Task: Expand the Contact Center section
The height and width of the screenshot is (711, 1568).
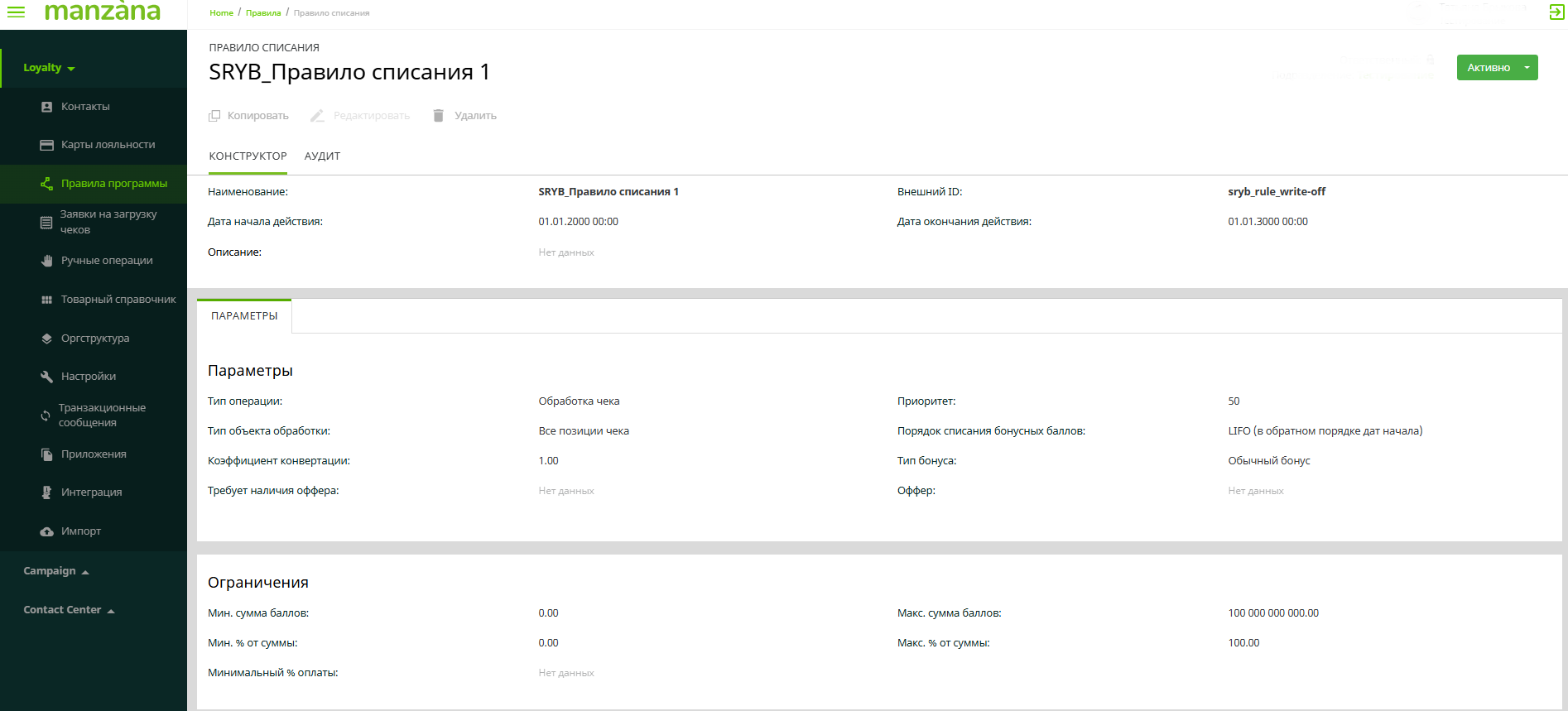Action: (69, 610)
